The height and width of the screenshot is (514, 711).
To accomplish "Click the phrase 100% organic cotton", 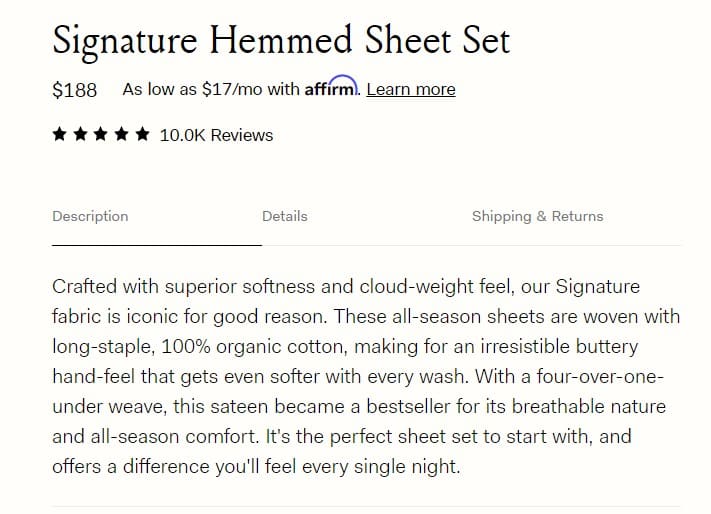I will point(253,347).
